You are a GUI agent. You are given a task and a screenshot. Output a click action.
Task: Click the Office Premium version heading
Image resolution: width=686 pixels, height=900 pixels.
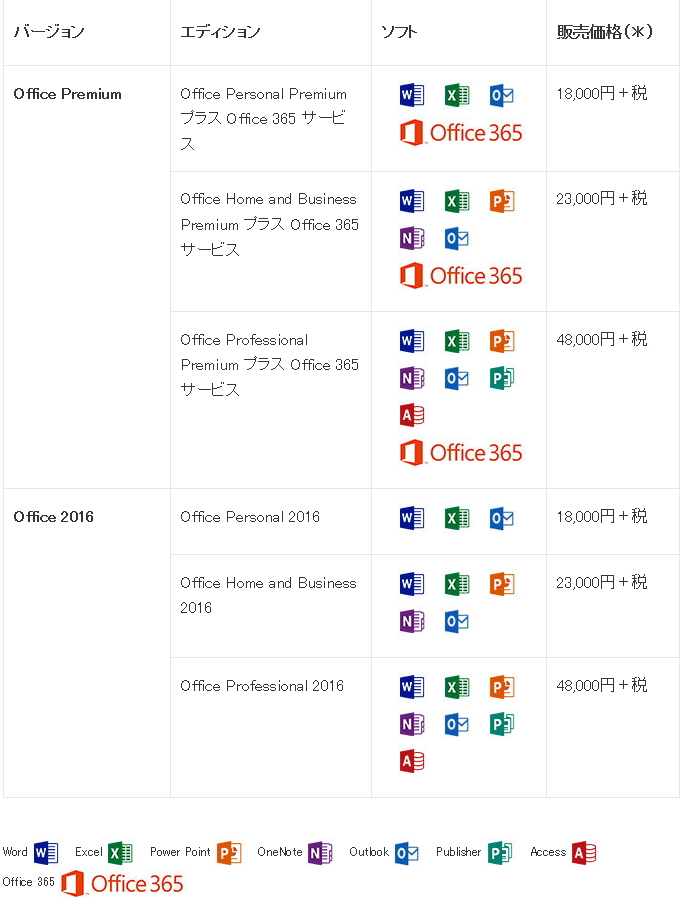68,94
